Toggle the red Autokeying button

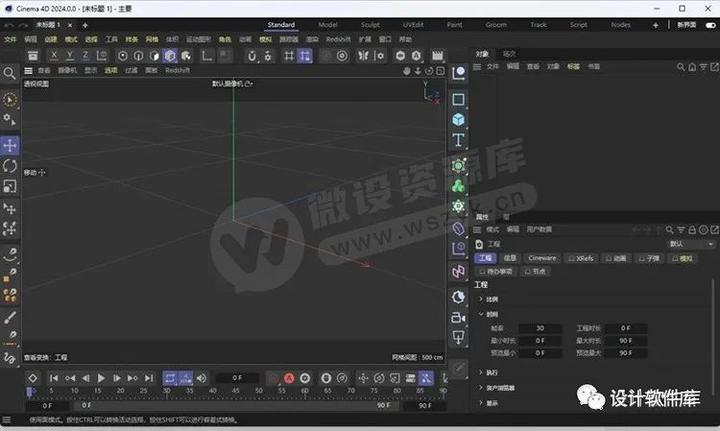tap(289, 378)
